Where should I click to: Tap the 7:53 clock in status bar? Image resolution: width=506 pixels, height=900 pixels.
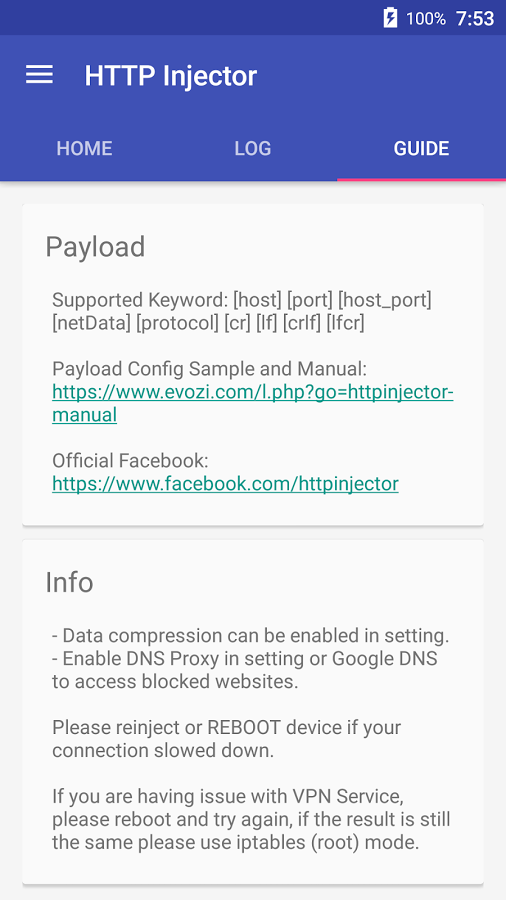(x=475, y=19)
